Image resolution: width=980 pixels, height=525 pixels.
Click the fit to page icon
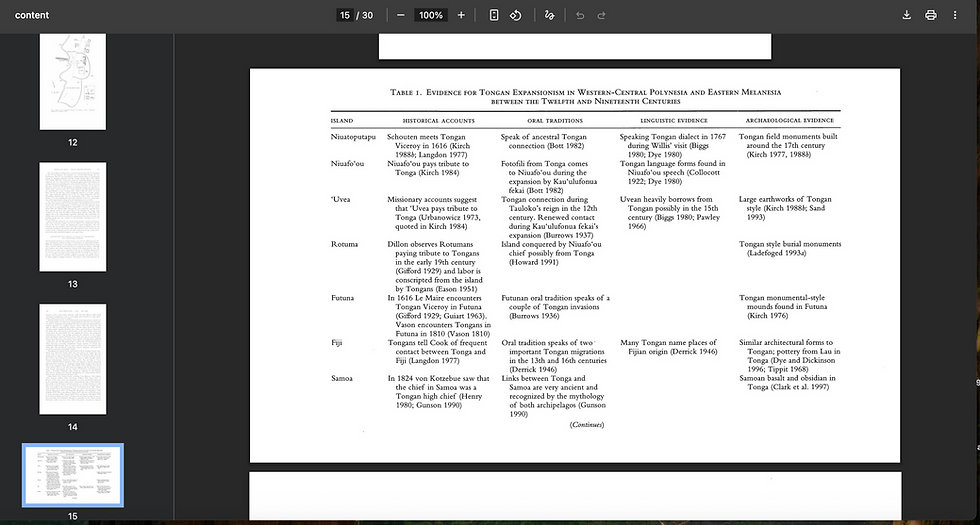pyautogui.click(x=494, y=15)
